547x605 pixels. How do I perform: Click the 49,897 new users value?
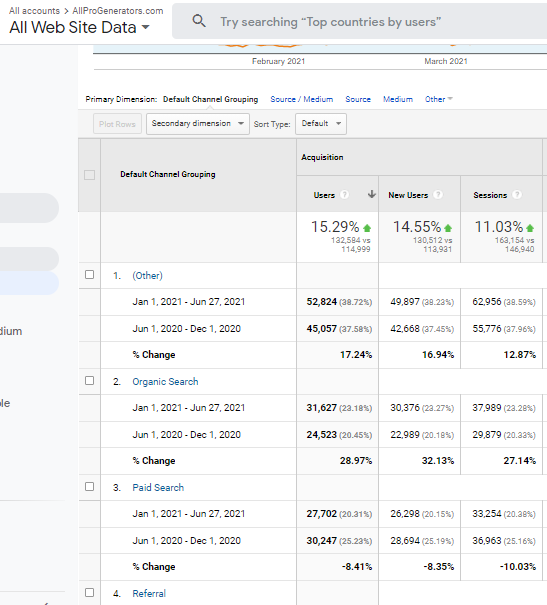coord(405,302)
